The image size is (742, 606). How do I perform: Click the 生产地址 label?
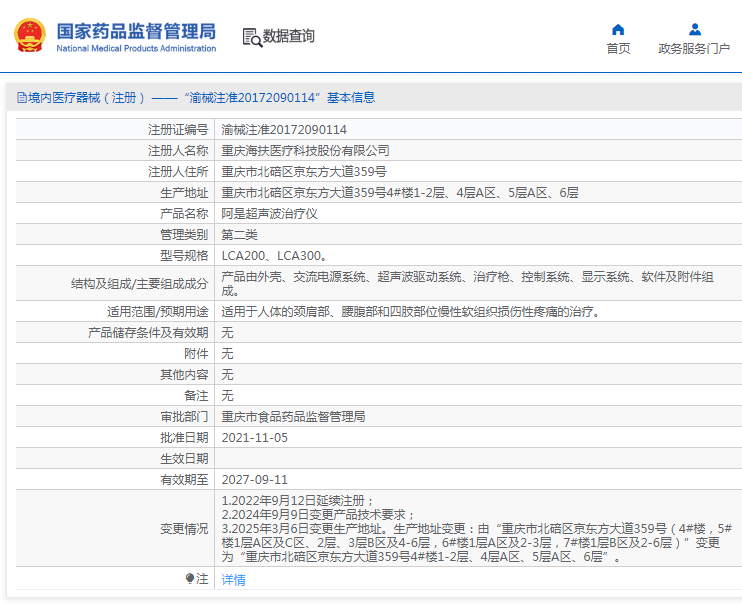(x=184, y=193)
